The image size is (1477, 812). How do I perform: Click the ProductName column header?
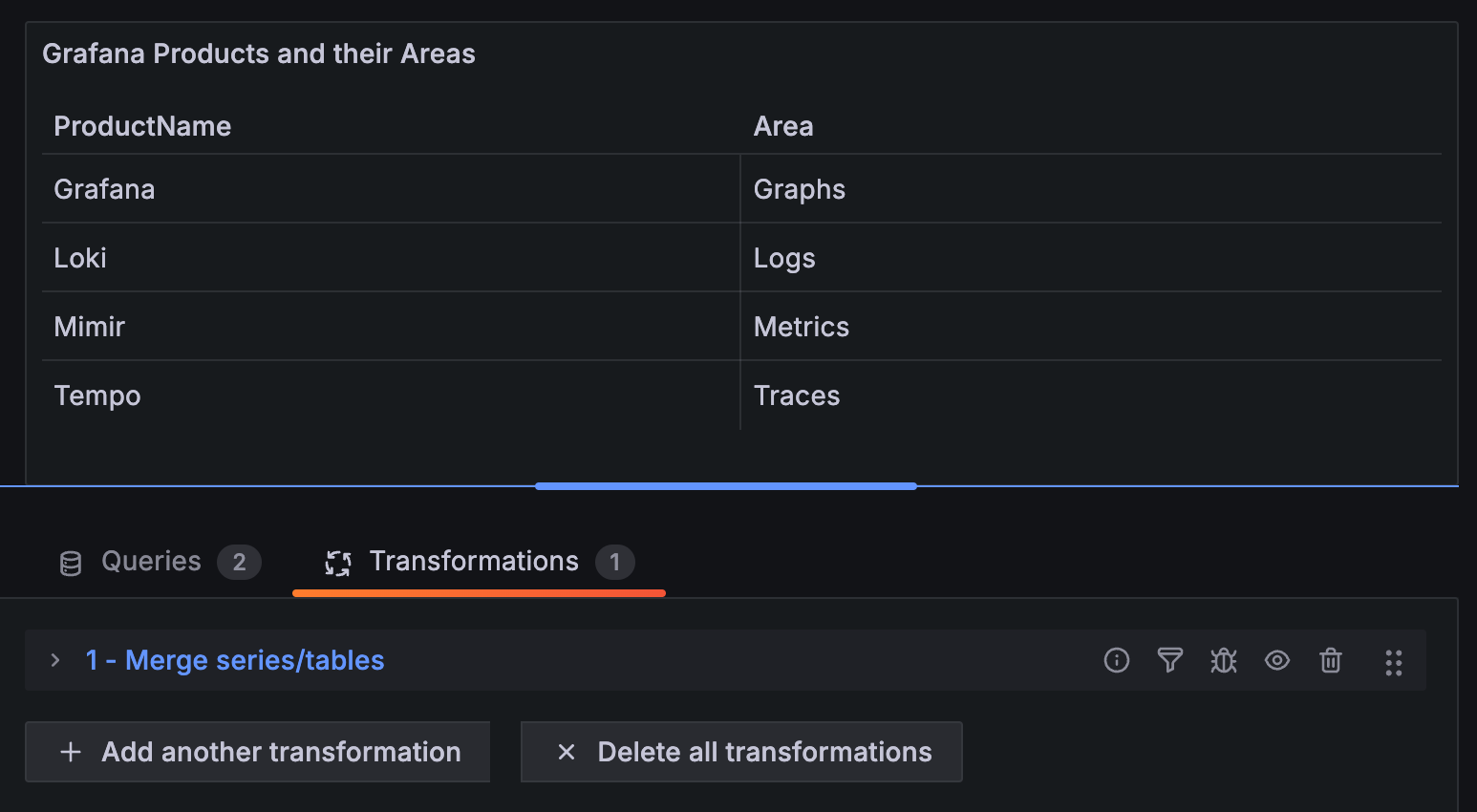tap(141, 125)
